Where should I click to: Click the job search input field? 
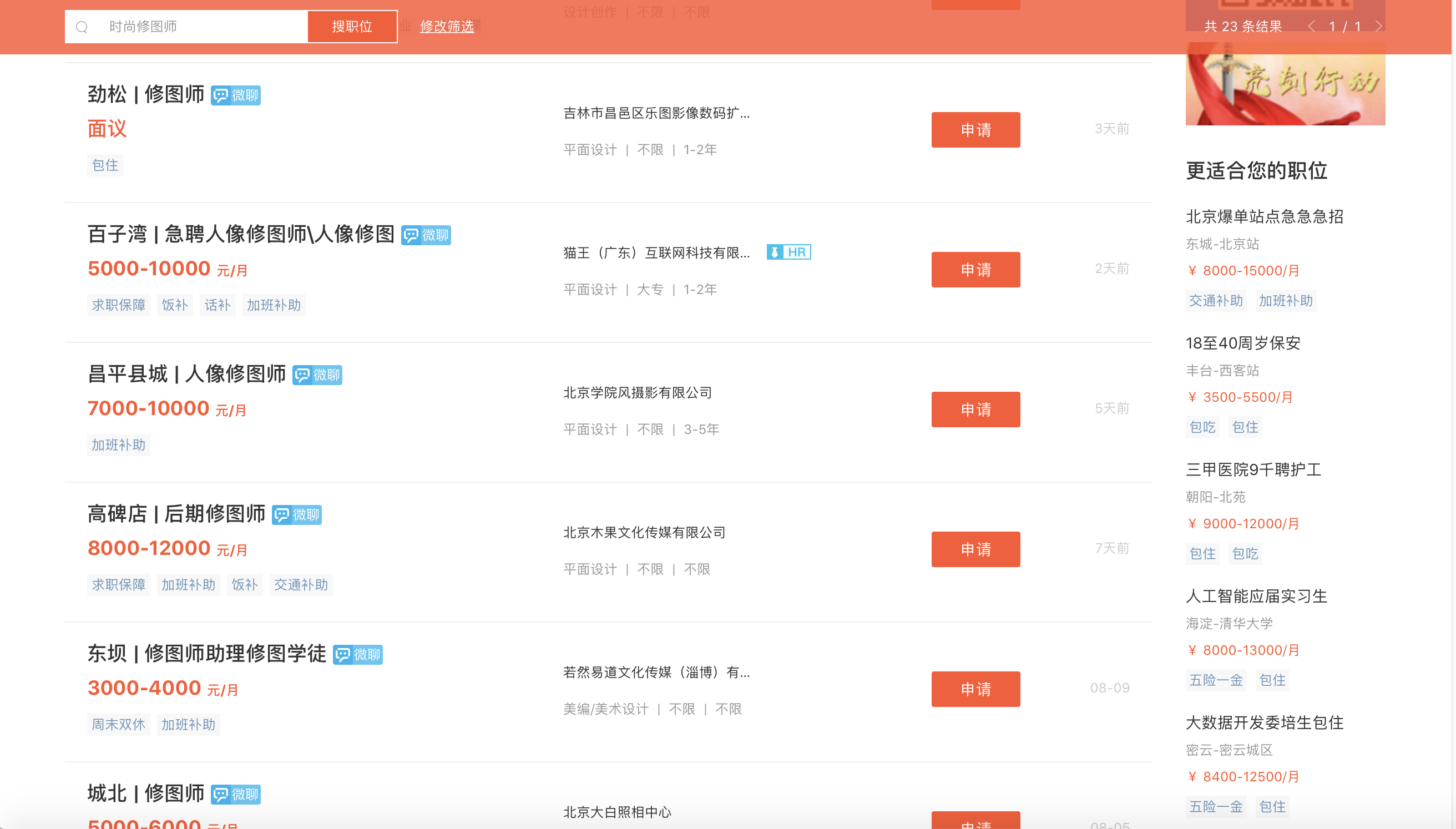199,27
